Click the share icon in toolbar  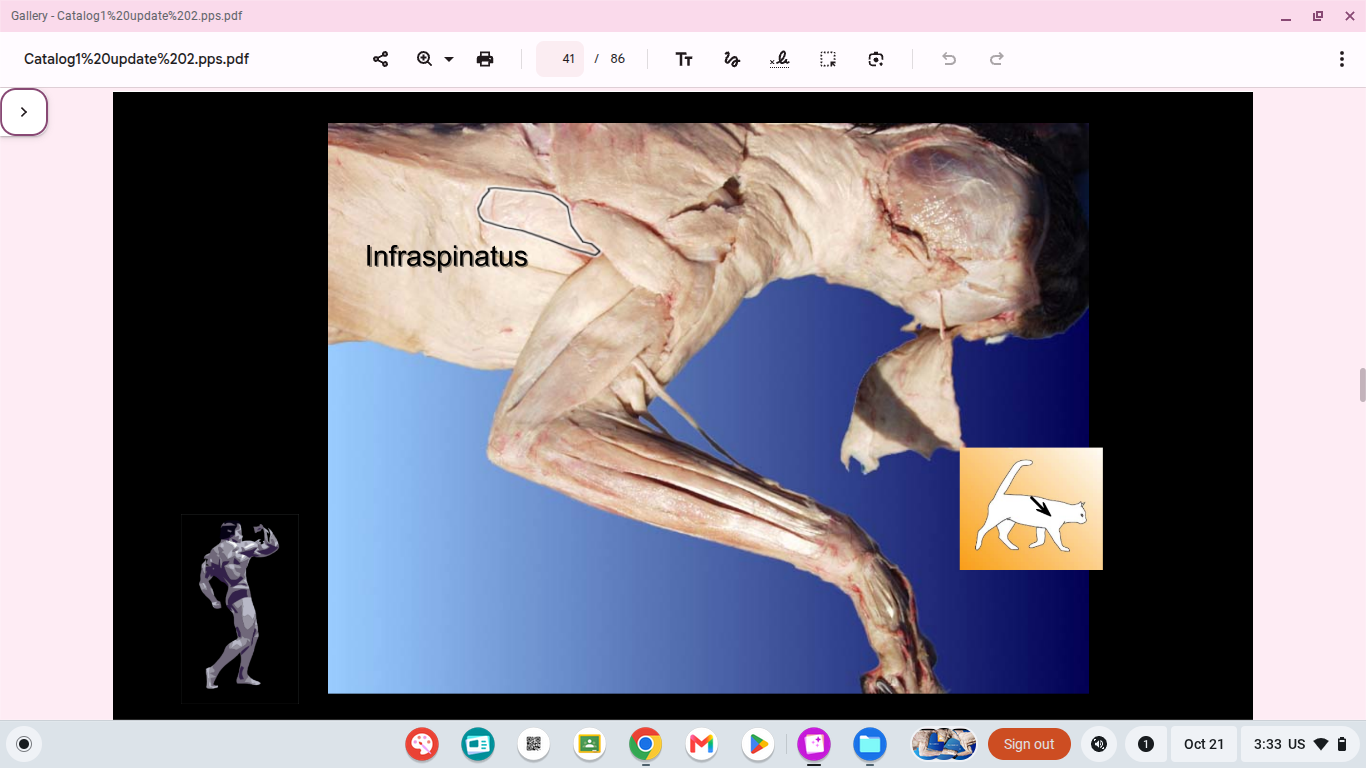pos(380,59)
